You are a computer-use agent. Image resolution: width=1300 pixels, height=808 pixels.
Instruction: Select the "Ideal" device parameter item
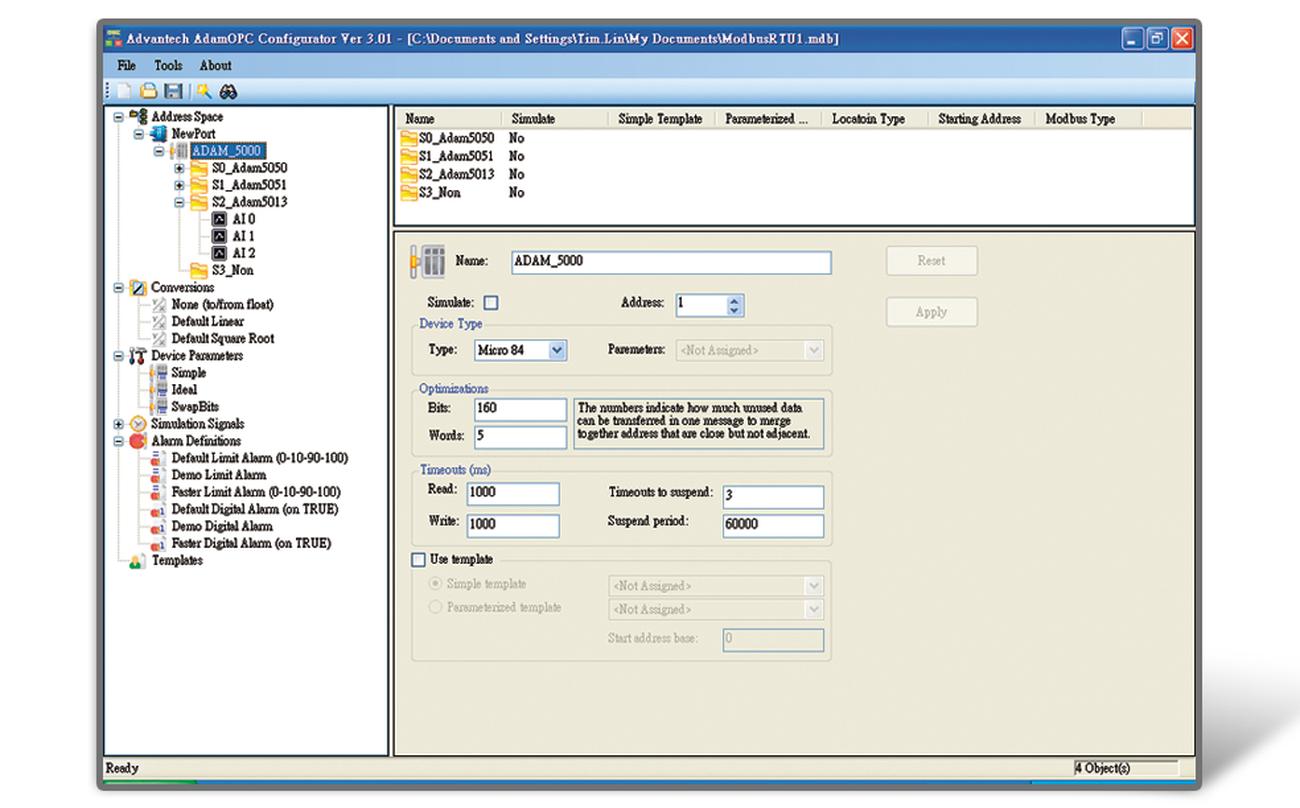point(184,390)
